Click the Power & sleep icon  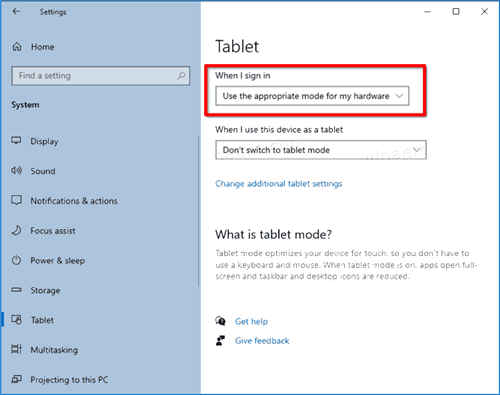(16, 260)
